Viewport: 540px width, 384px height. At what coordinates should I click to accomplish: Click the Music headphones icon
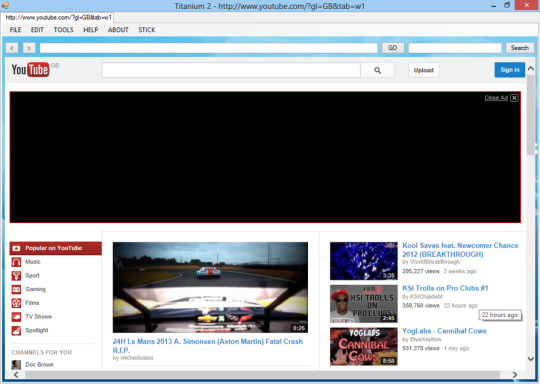(16, 262)
